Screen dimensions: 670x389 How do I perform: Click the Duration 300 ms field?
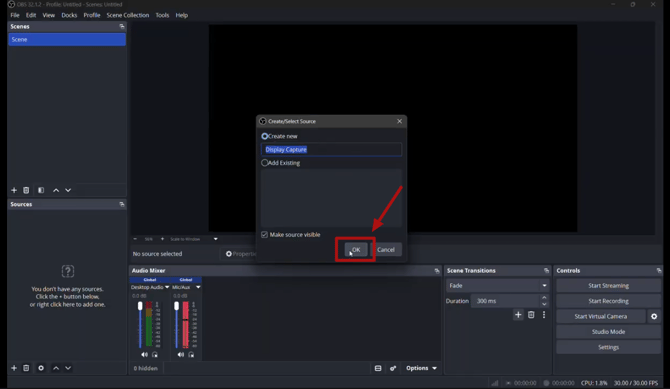point(505,301)
